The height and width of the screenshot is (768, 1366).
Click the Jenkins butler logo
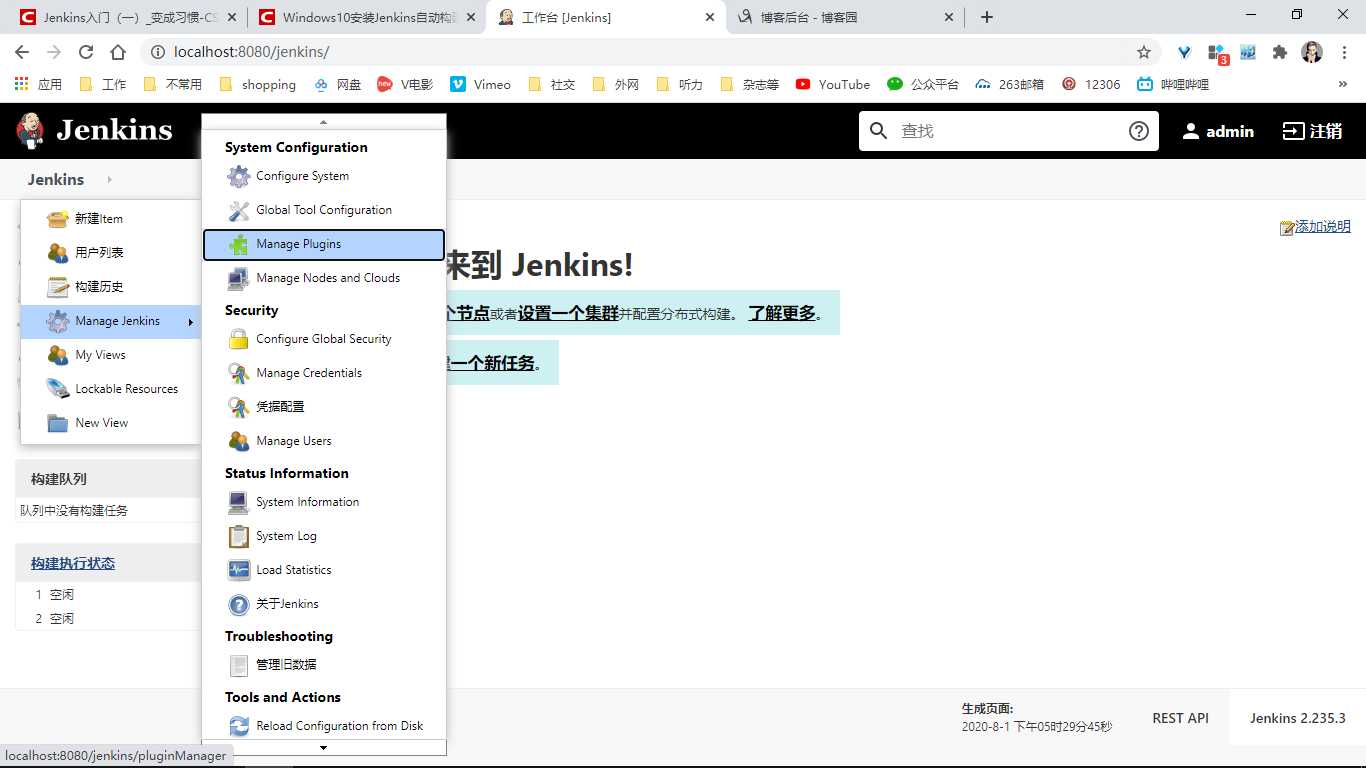pos(30,130)
